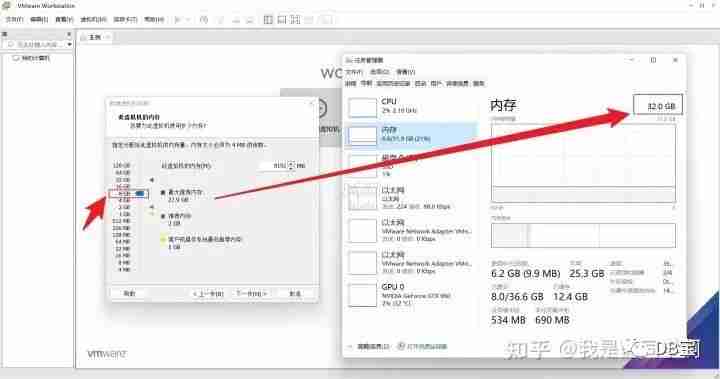Select 我的计算机 in the library tree

36,58
